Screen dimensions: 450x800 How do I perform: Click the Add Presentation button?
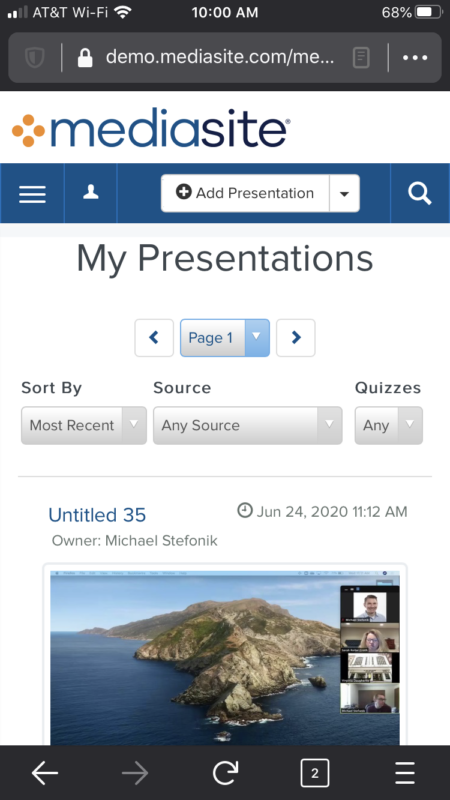click(245, 193)
